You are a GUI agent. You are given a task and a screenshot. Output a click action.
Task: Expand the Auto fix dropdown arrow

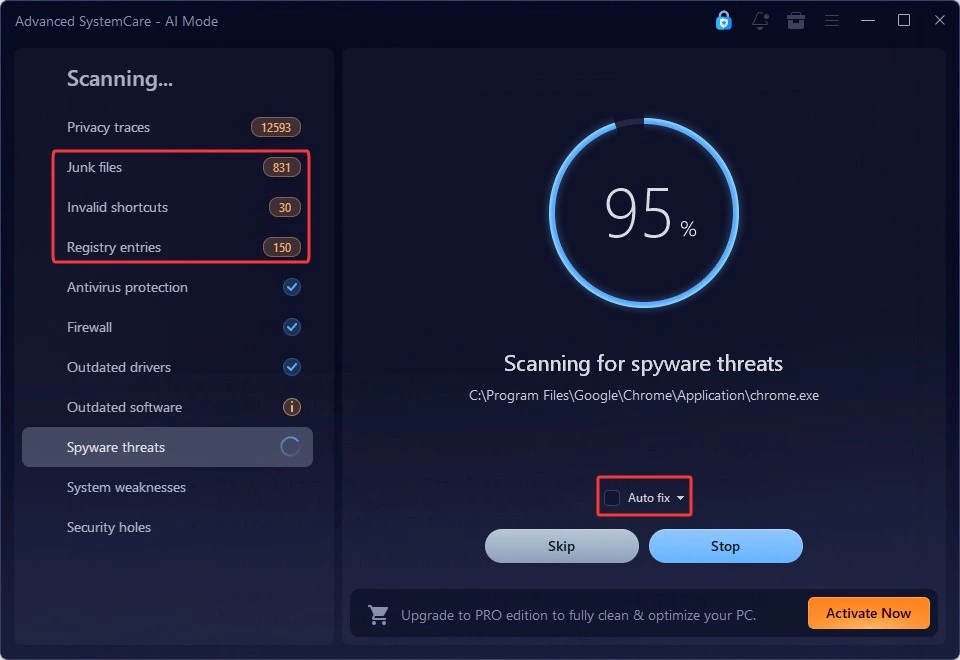click(x=680, y=498)
